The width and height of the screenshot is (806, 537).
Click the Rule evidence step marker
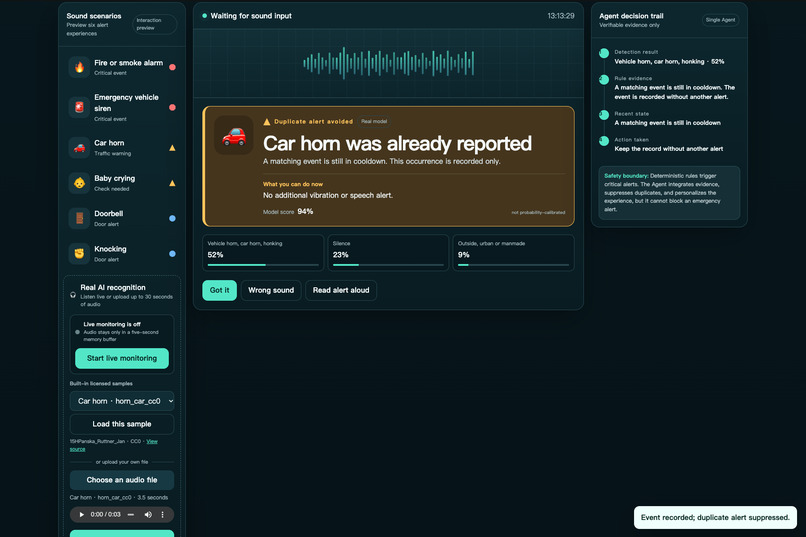604,80
